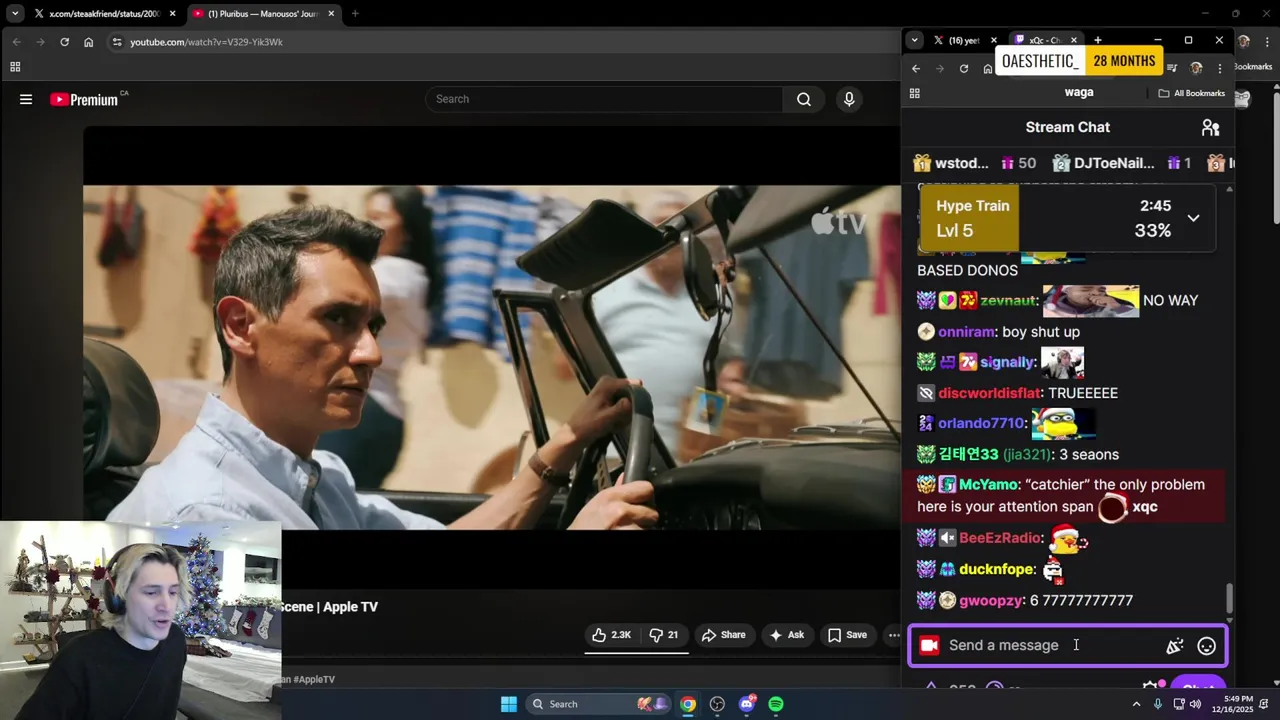This screenshot has width=1280, height=720.
Task: Reload the YouTube page
Action: pos(64,42)
